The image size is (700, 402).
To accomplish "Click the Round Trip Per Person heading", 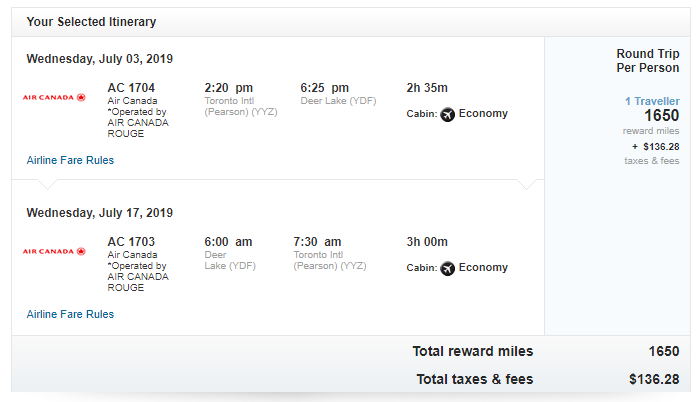I will pos(648,61).
